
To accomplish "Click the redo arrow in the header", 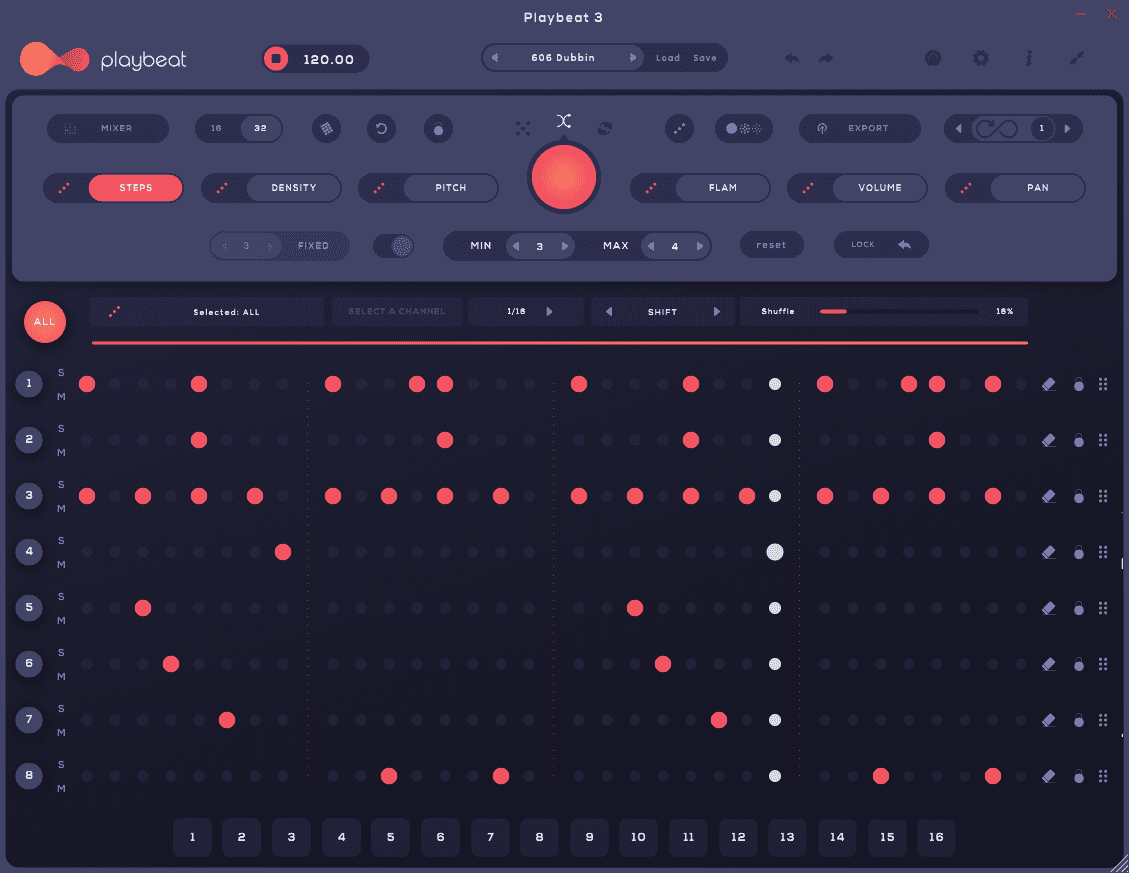I will coord(826,59).
